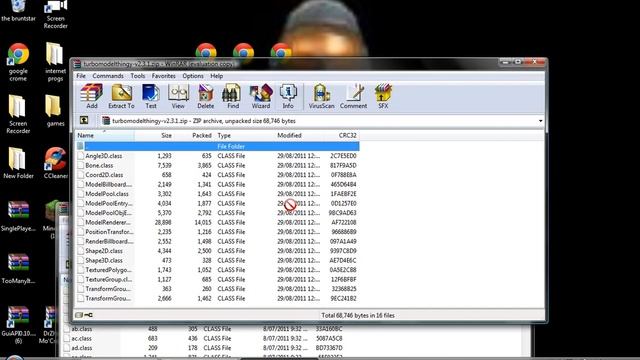Select Shape3D.class file

pos(218,260)
